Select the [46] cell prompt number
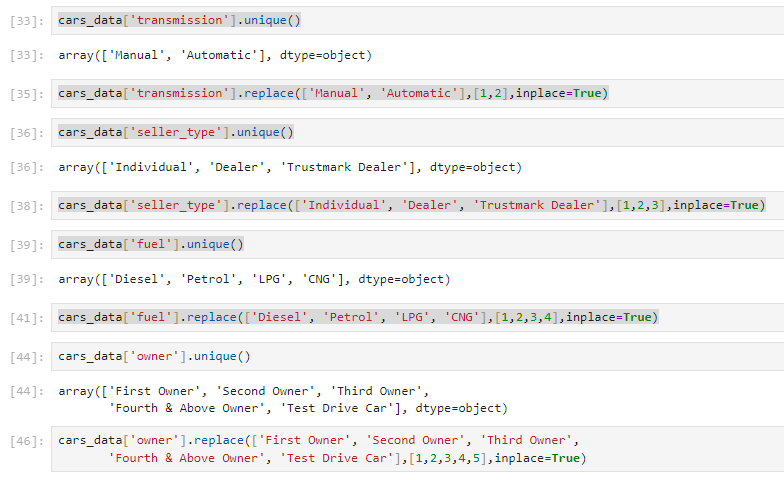Screen dimensions: 784x480 27,441
